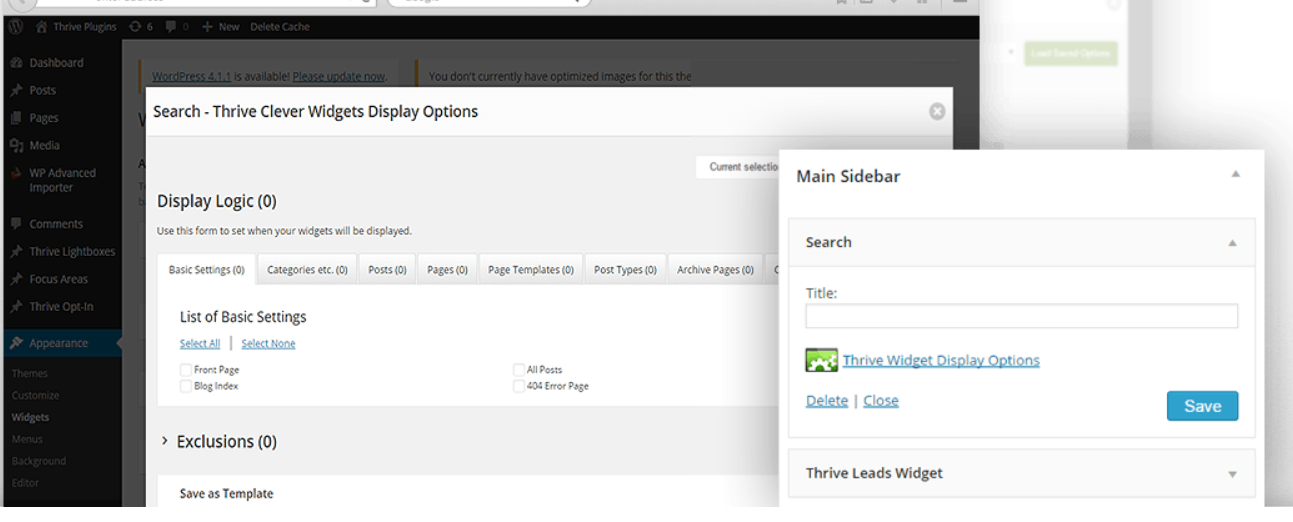Check the 404 Error Page checkbox
Image resolution: width=1293 pixels, height=522 pixels.
click(x=519, y=386)
